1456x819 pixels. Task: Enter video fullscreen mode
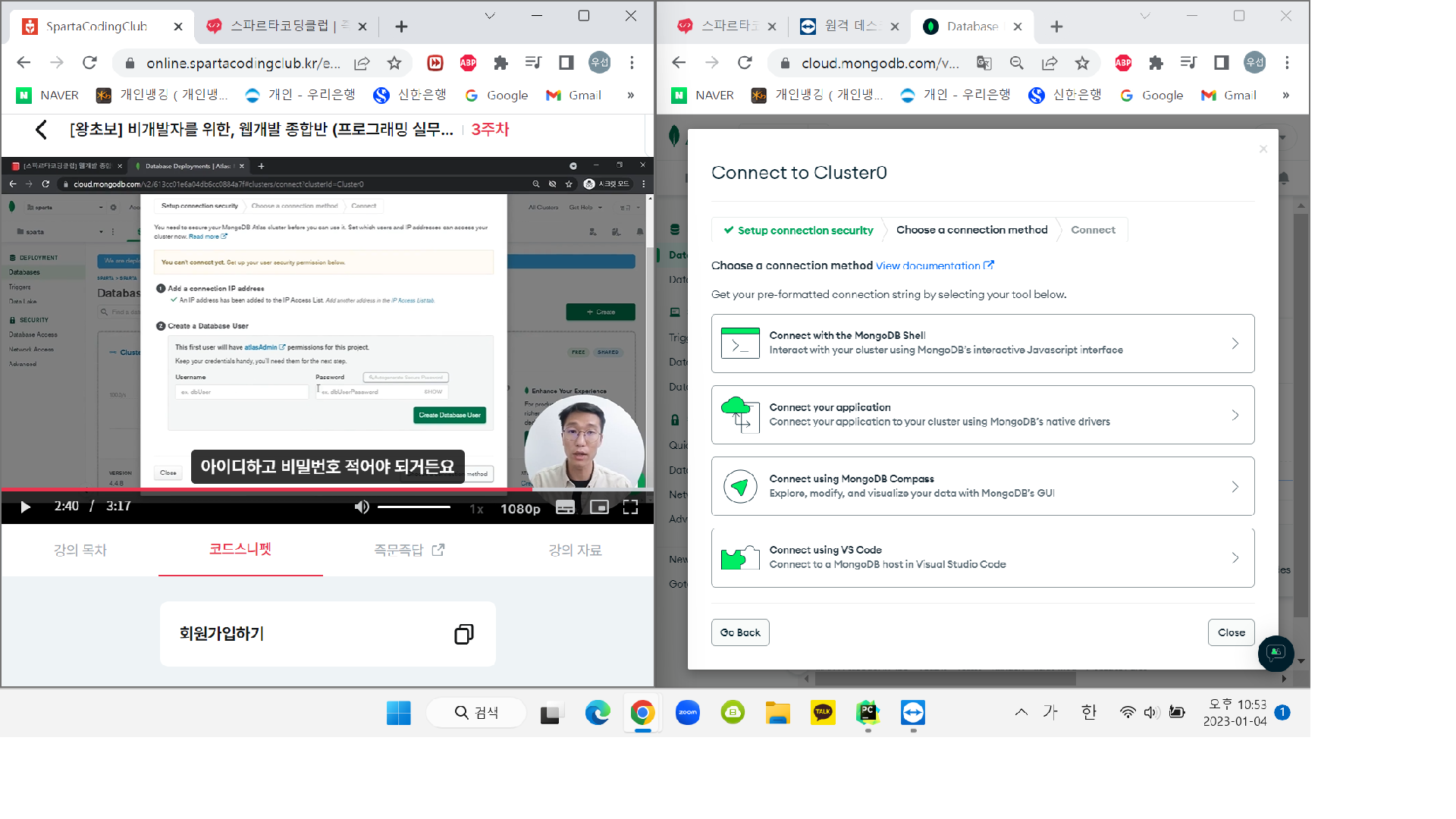[x=630, y=507]
